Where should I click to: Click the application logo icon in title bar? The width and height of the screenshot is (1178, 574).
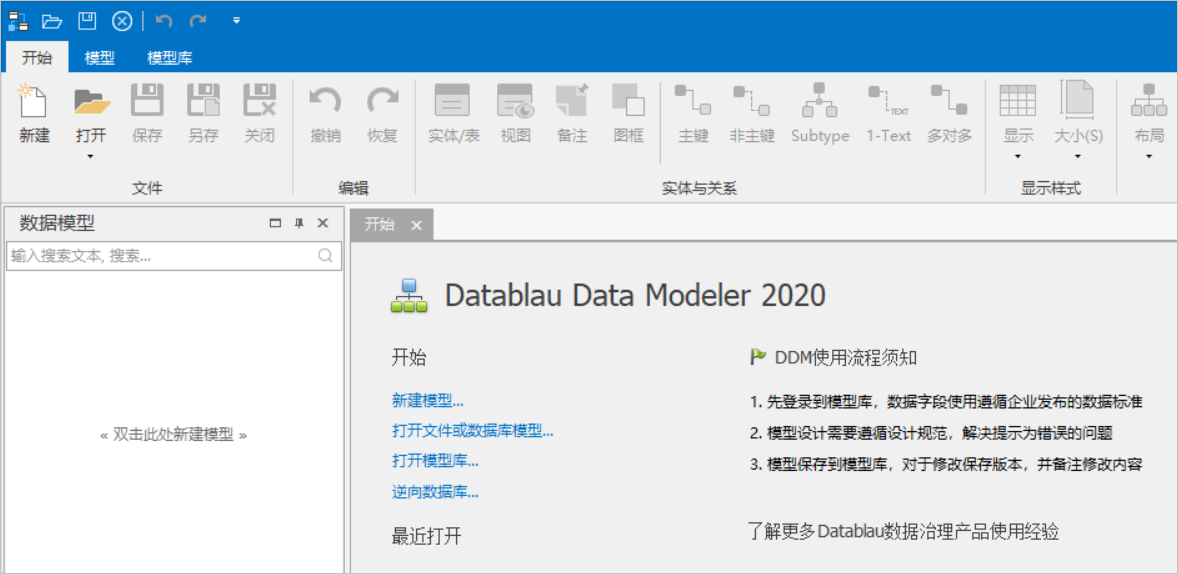pyautogui.click(x=17, y=20)
